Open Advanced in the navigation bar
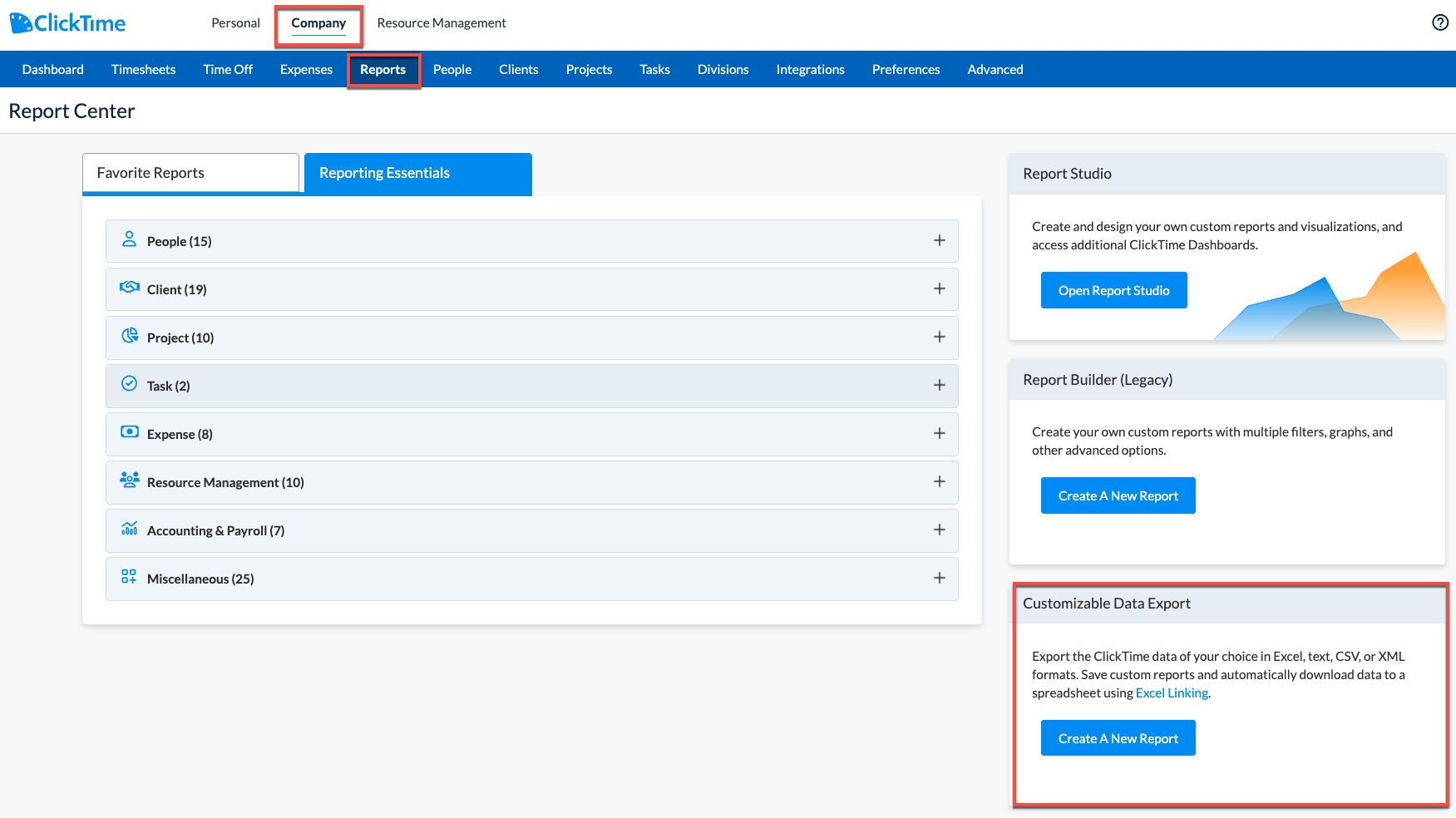The height and width of the screenshot is (818, 1456). [995, 70]
